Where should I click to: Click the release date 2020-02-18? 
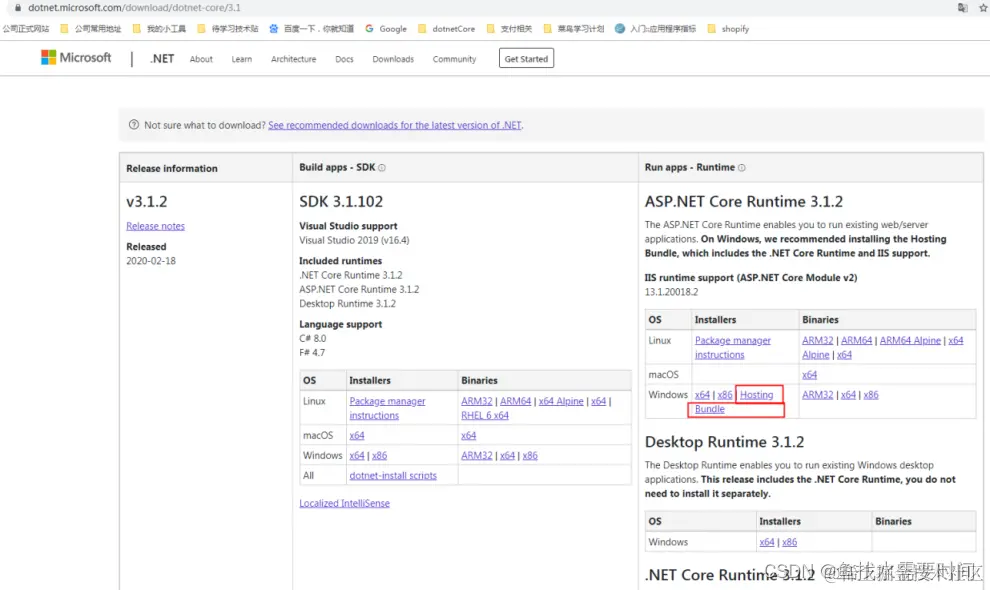151,261
